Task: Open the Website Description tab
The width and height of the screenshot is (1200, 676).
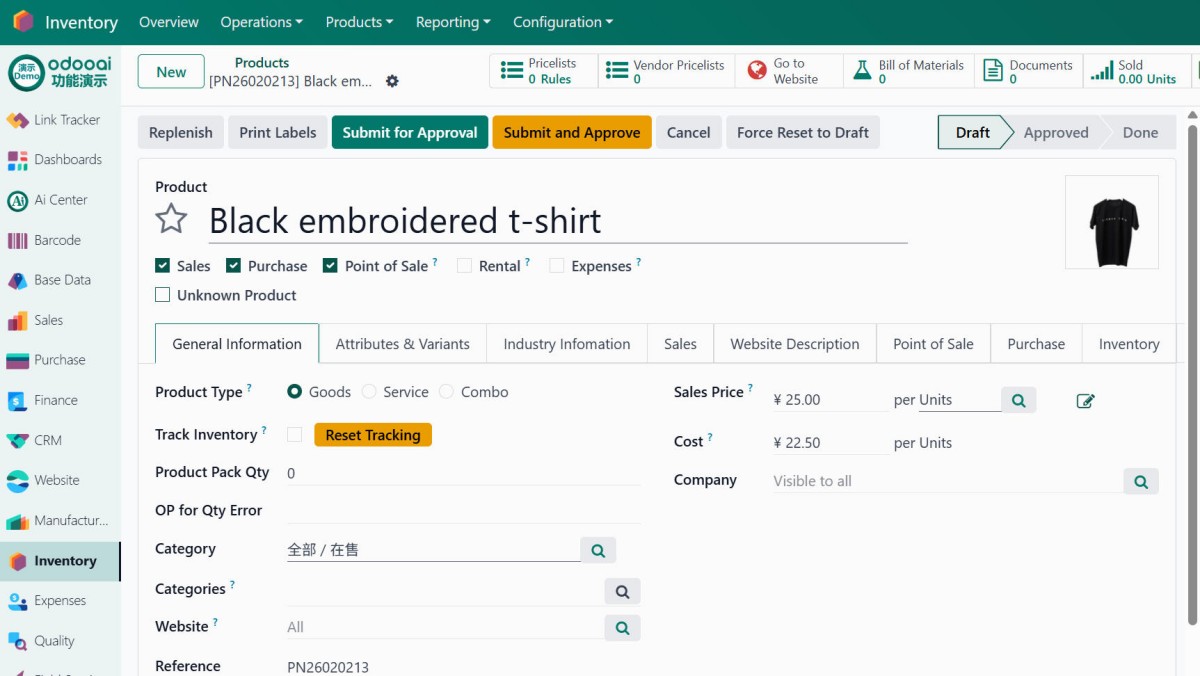Action: pos(795,344)
